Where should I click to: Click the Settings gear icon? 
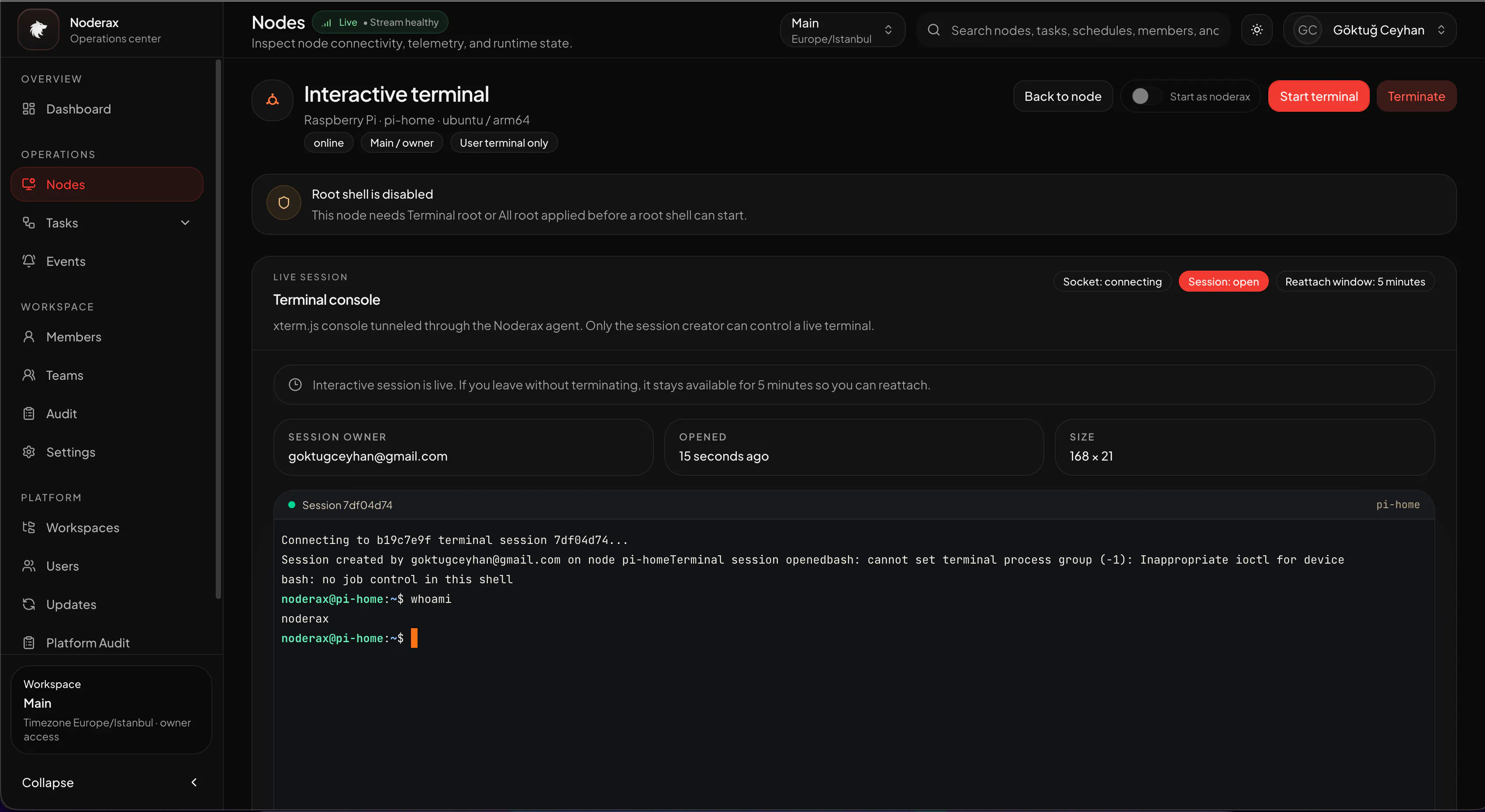[29, 452]
